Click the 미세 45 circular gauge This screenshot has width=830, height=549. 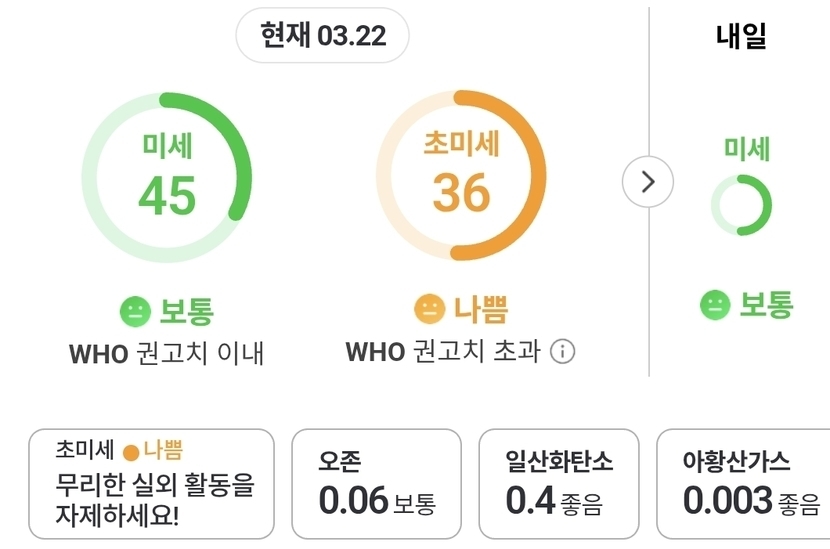click(x=167, y=177)
